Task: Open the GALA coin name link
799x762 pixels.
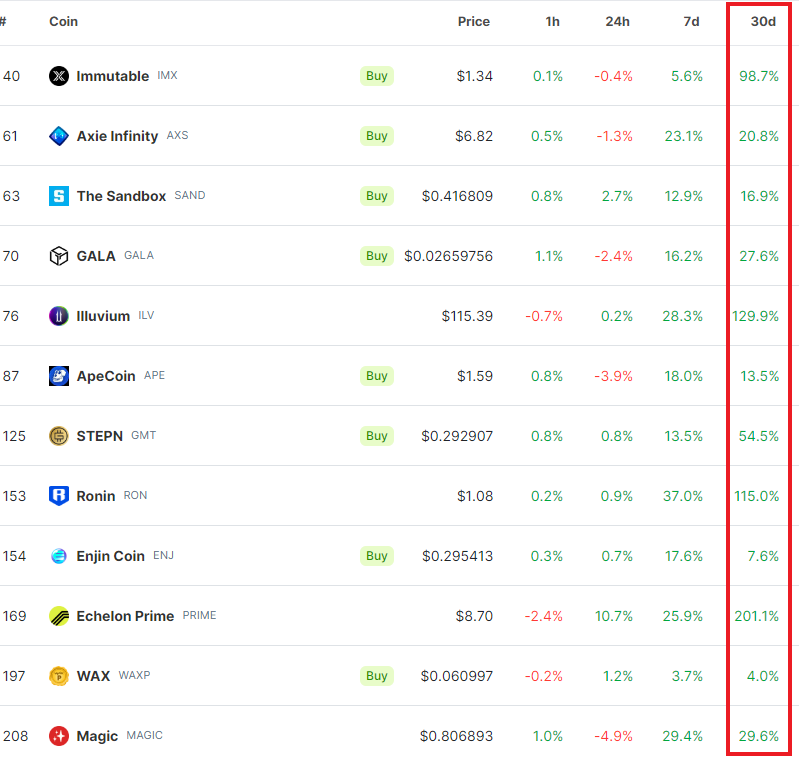Action: pos(96,256)
